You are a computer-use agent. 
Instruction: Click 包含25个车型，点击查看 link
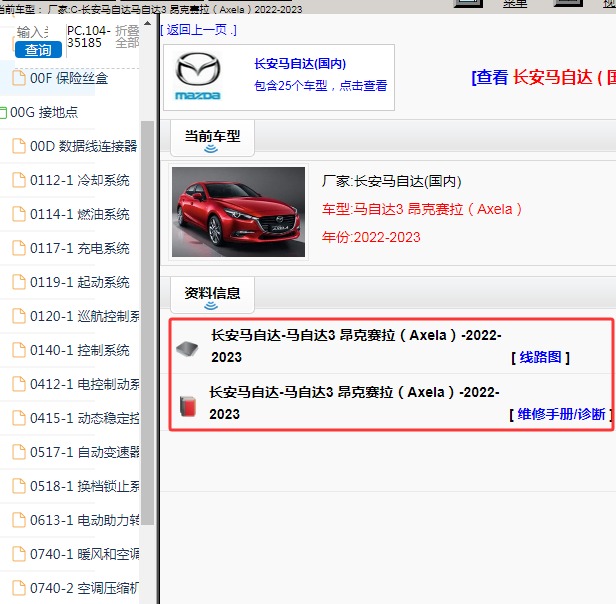pyautogui.click(x=321, y=85)
